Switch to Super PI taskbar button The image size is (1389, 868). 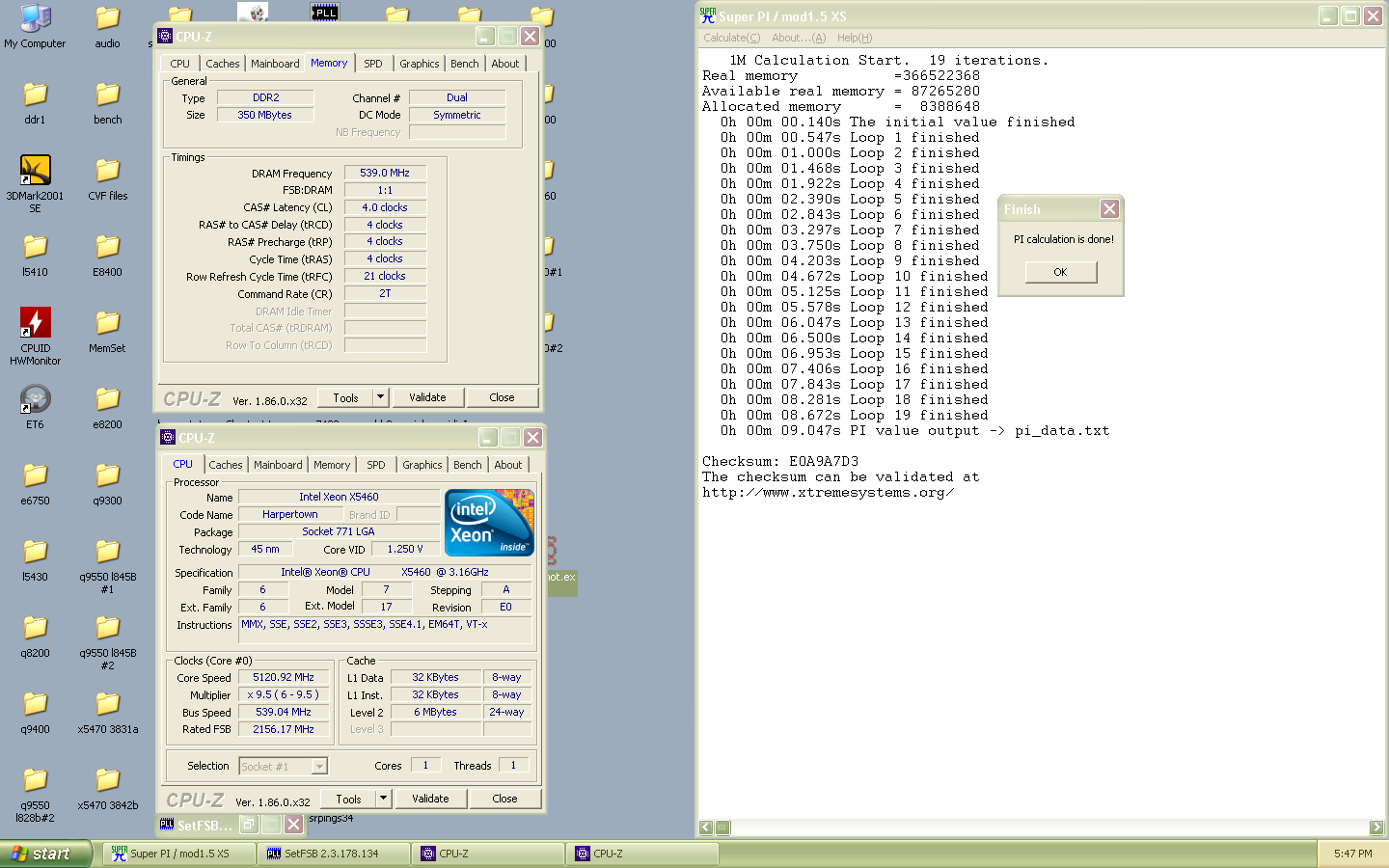pyautogui.click(x=179, y=854)
